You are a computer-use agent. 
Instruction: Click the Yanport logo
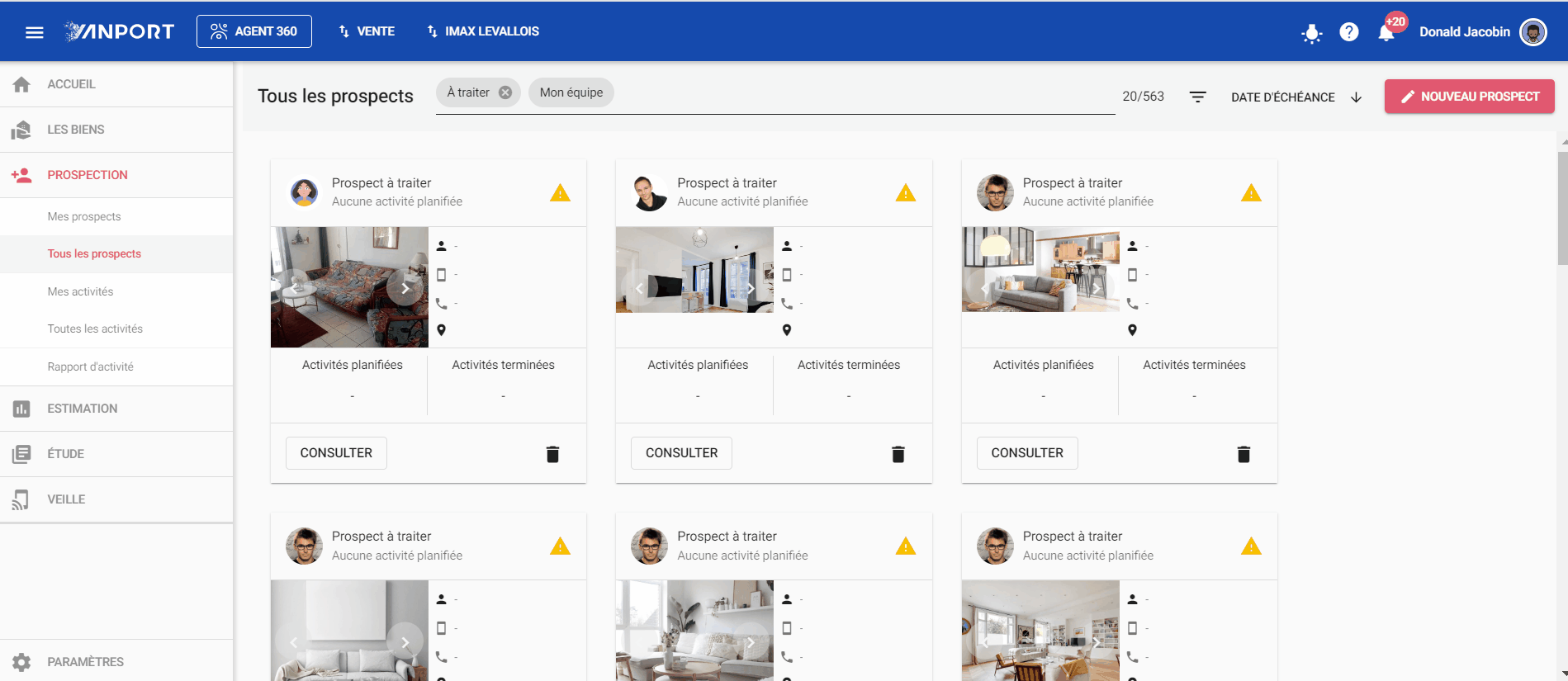coord(120,31)
